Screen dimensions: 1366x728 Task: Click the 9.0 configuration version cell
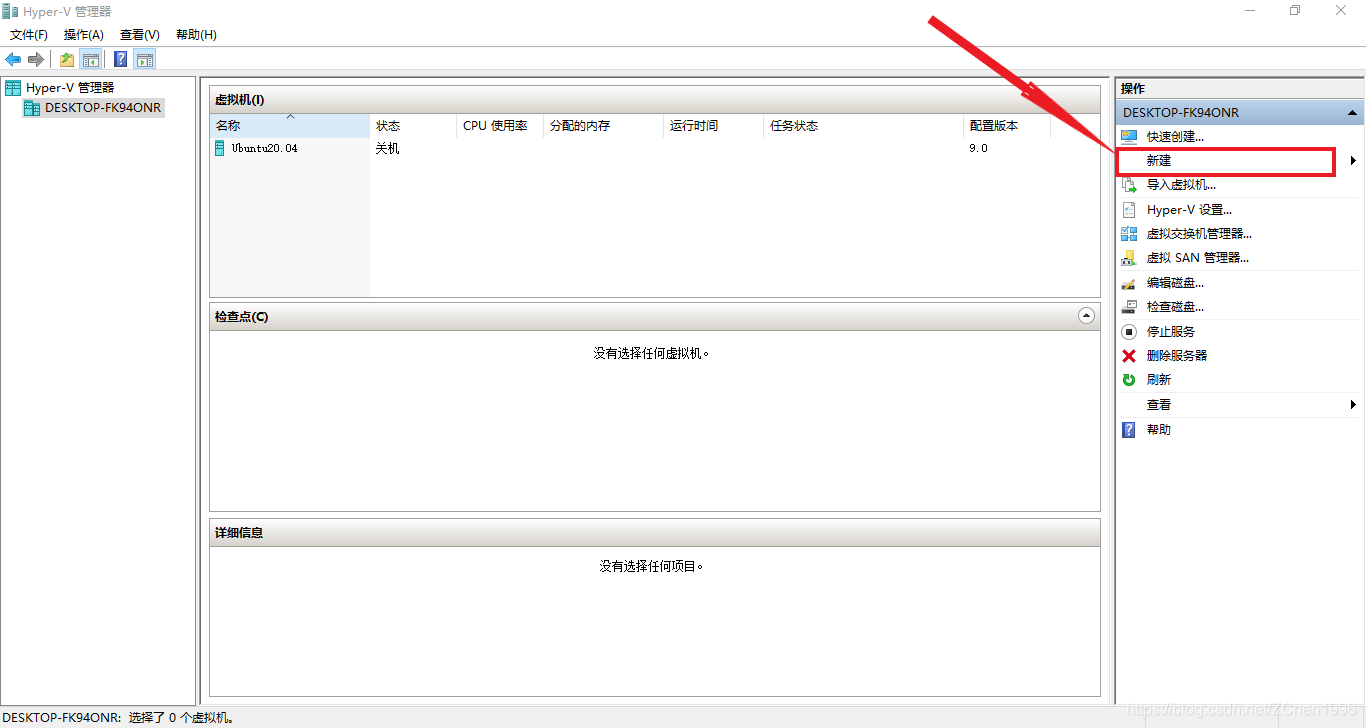pos(979,148)
